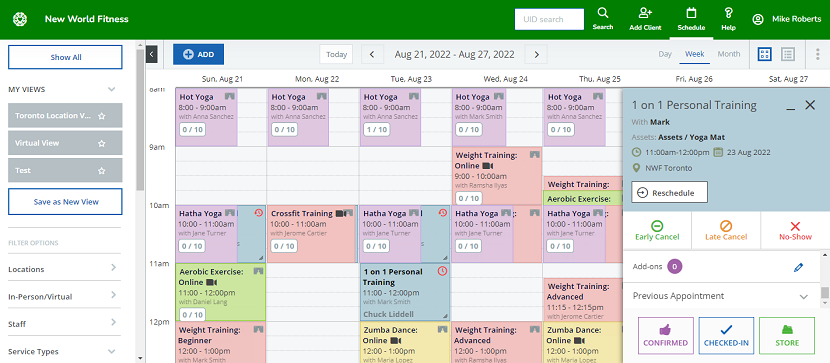This screenshot has width=830, height=363.
Task: Select the Toronto Location saved view
Action: pyautogui.click(x=65, y=115)
